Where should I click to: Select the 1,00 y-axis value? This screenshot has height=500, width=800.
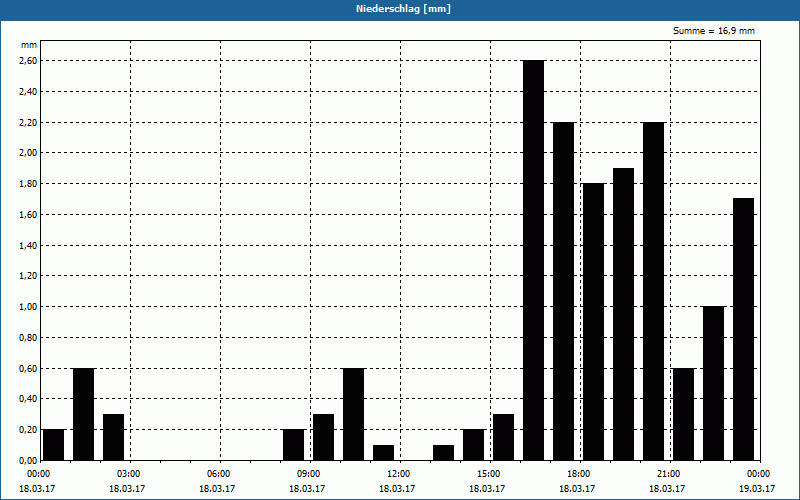pyautogui.click(x=29, y=307)
